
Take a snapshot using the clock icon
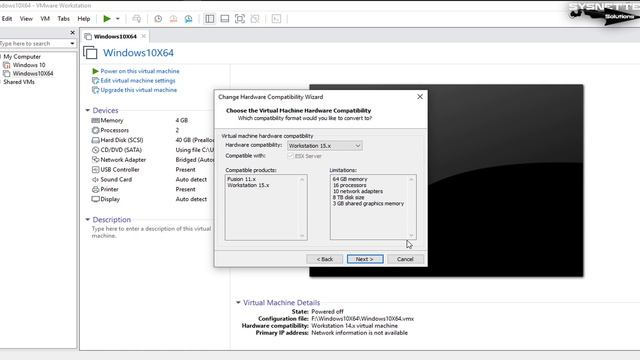158,19
